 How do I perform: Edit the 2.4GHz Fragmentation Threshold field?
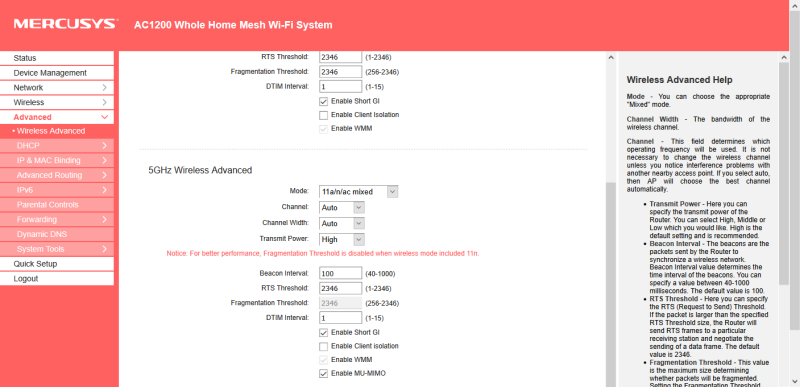(x=340, y=72)
